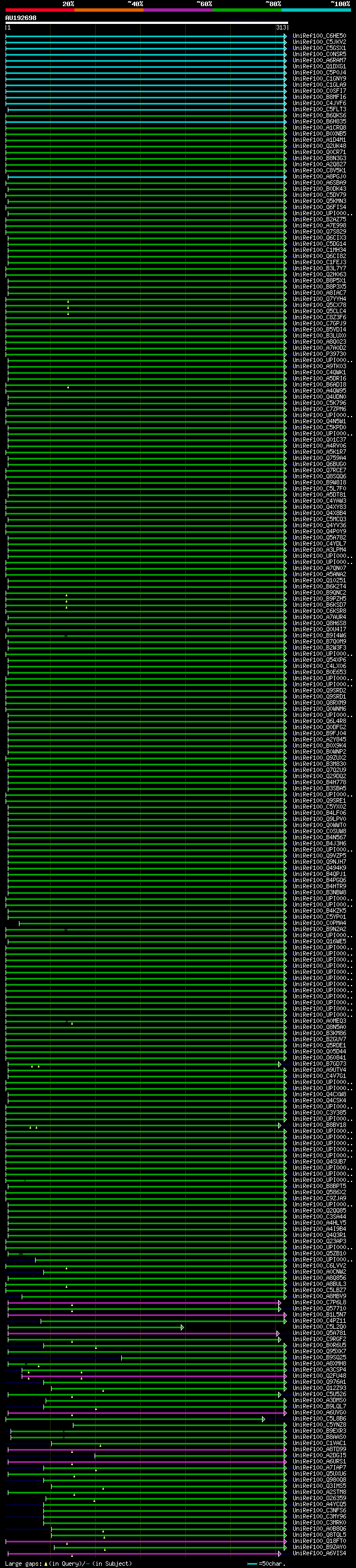Select the UniRef100_P39730 label
356x1568 pixels.
click(319, 354)
